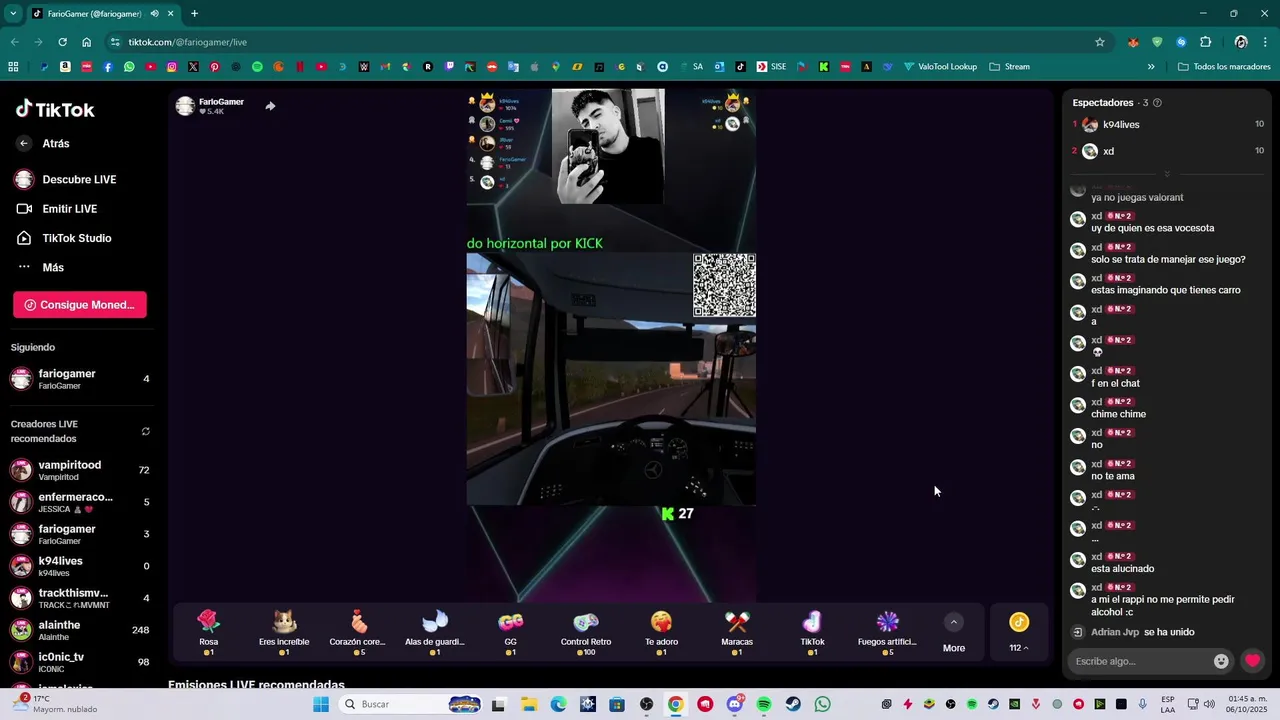Image resolution: width=1280 pixels, height=720 pixels.
Task: Click the Espectadores info icon
Action: 1157,103
